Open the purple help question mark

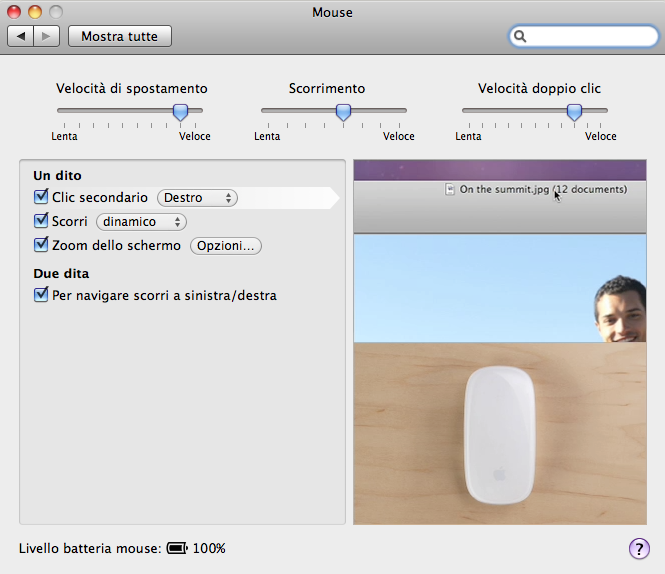coord(638,548)
